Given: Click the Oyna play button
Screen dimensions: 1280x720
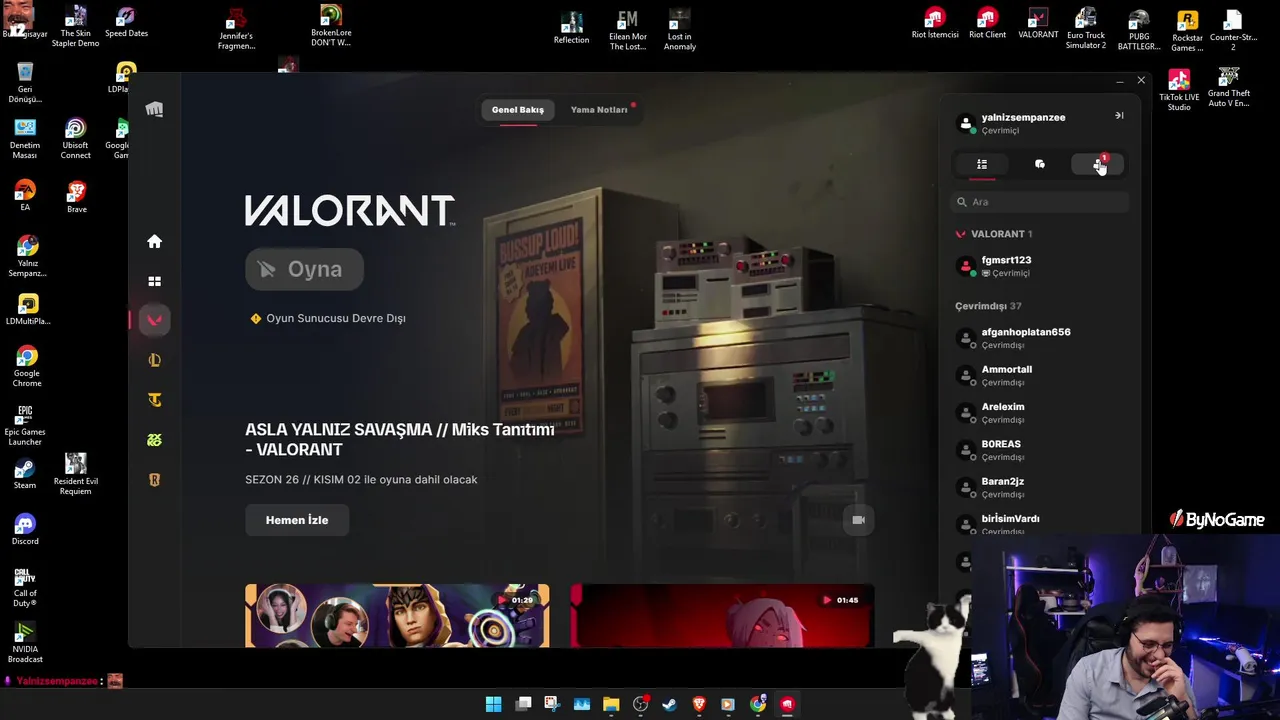Looking at the screenshot, I should click(304, 269).
